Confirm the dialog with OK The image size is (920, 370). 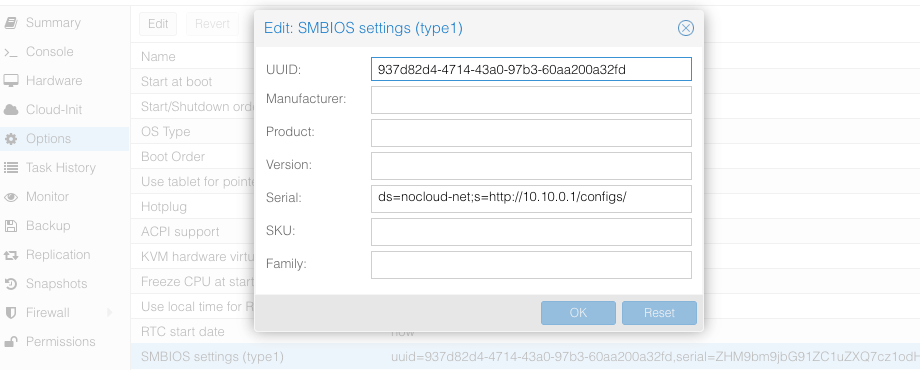[x=578, y=313]
